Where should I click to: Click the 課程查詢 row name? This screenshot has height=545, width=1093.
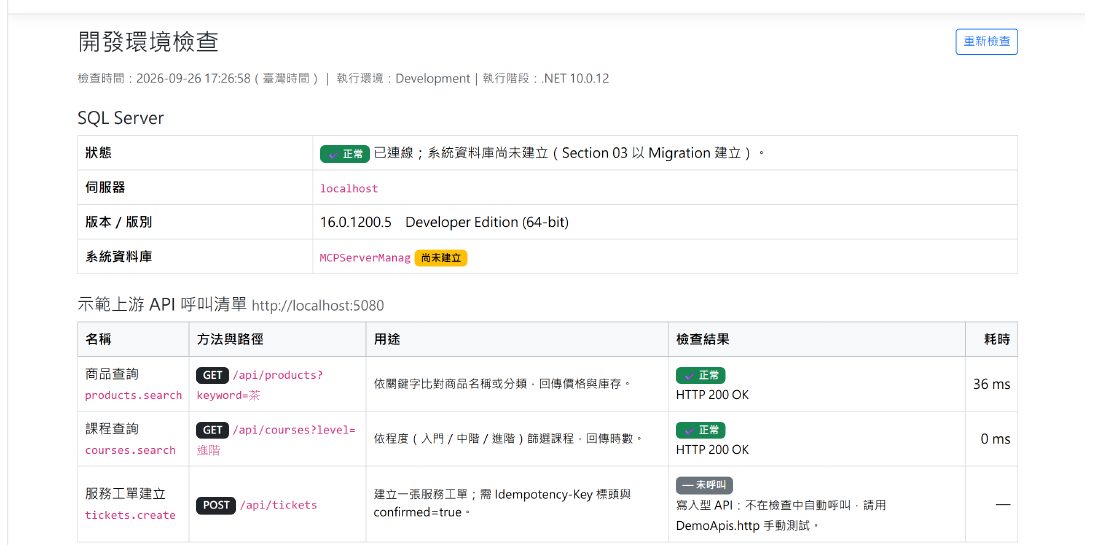coord(112,429)
